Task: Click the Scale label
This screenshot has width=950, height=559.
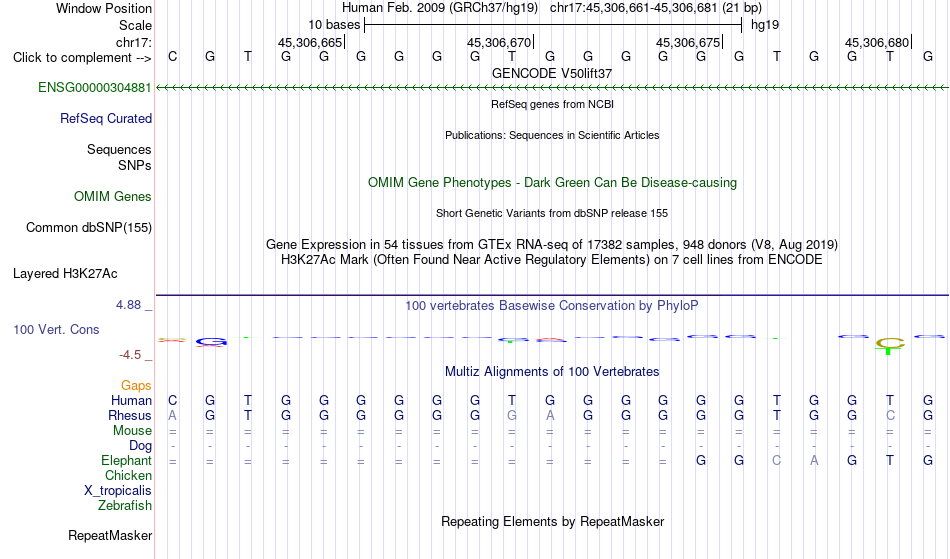Action: (135, 25)
